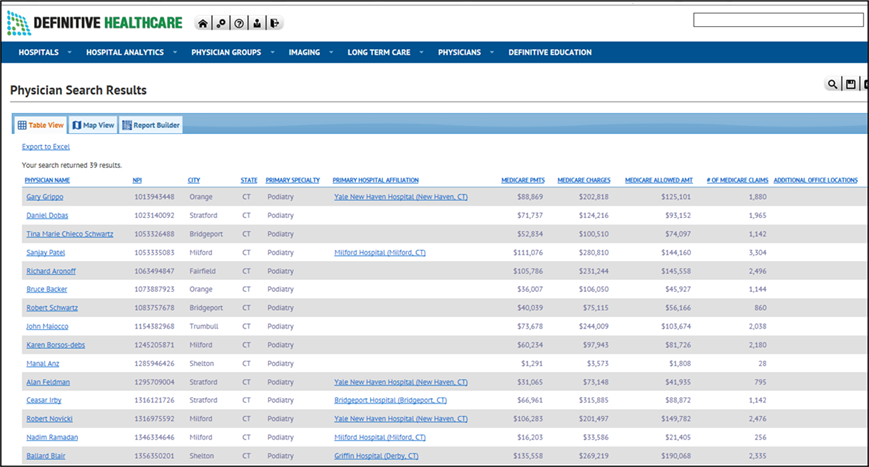This screenshot has height=467, width=869.
Task: Click the floppy disk save search icon
Action: pyautogui.click(x=851, y=84)
